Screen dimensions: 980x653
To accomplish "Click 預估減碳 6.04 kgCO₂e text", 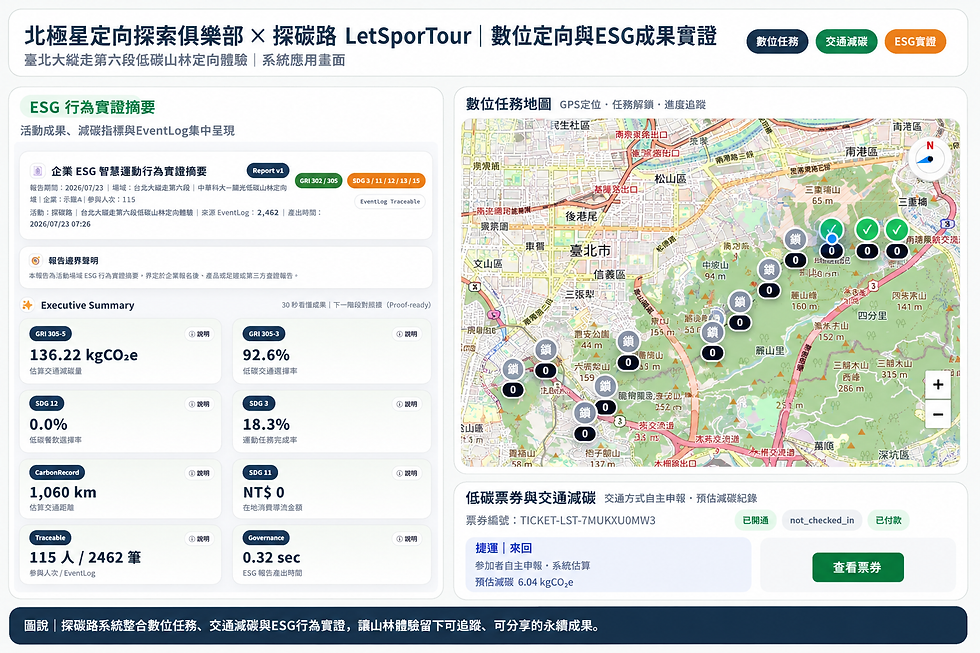I will click(524, 582).
